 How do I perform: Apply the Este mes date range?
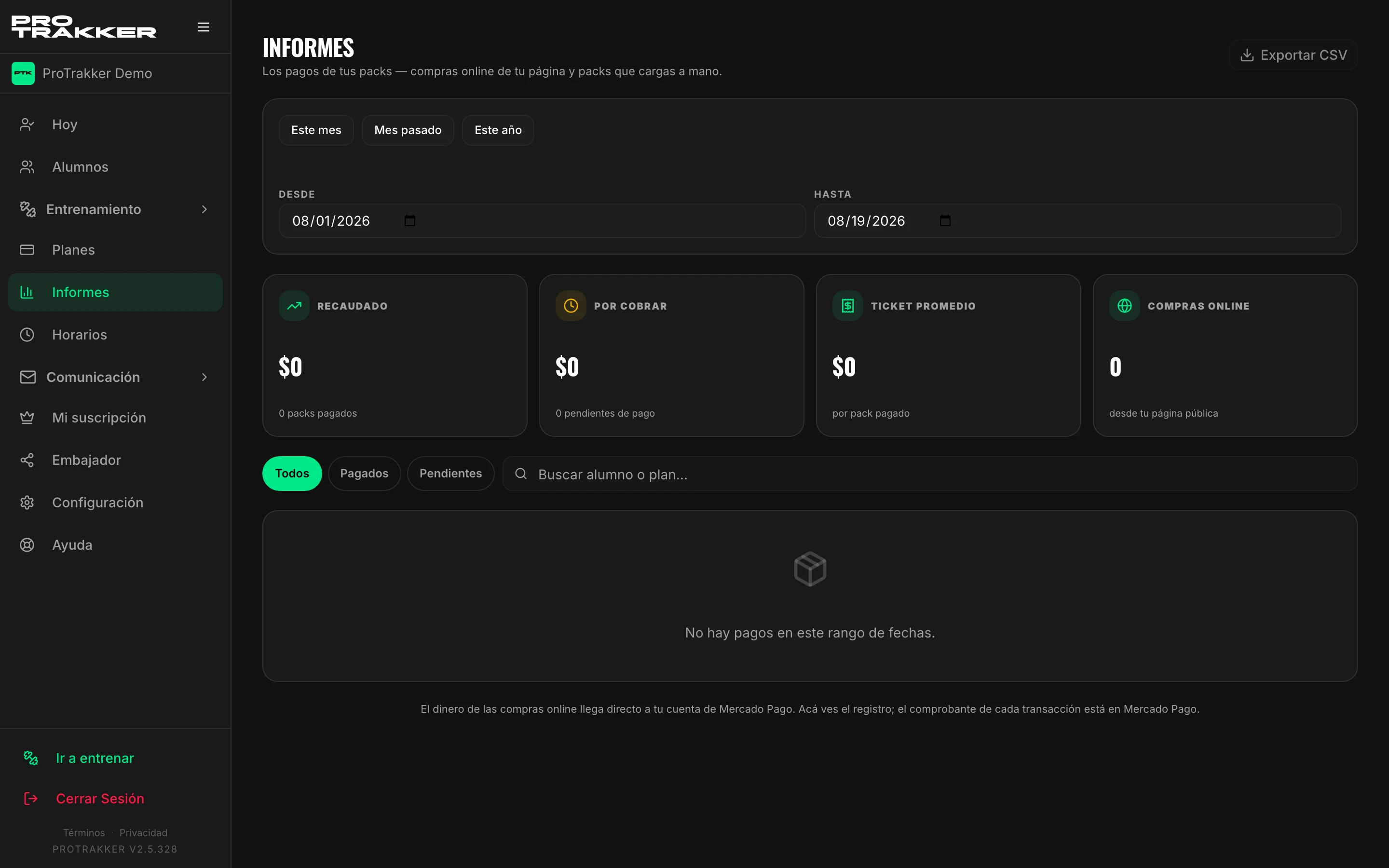click(316, 130)
